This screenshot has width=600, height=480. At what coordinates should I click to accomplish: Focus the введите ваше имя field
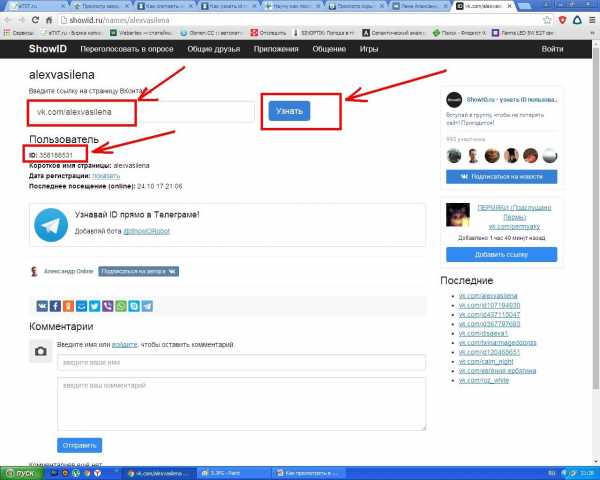(x=241, y=362)
